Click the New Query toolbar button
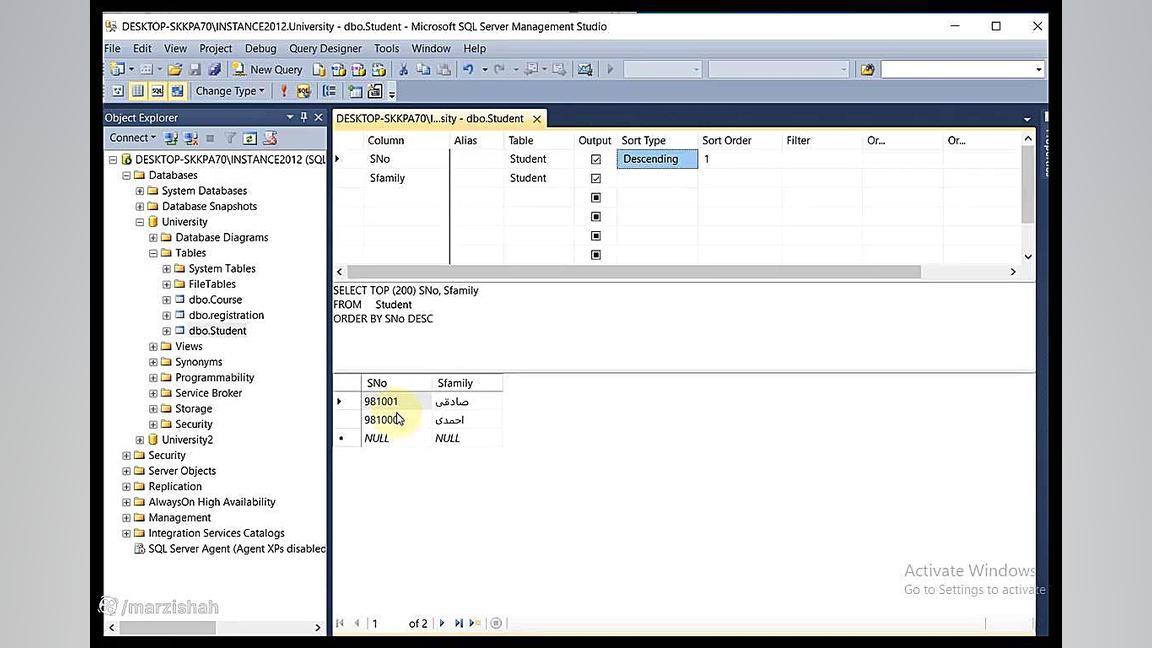This screenshot has width=1152, height=648. pyautogui.click(x=267, y=69)
